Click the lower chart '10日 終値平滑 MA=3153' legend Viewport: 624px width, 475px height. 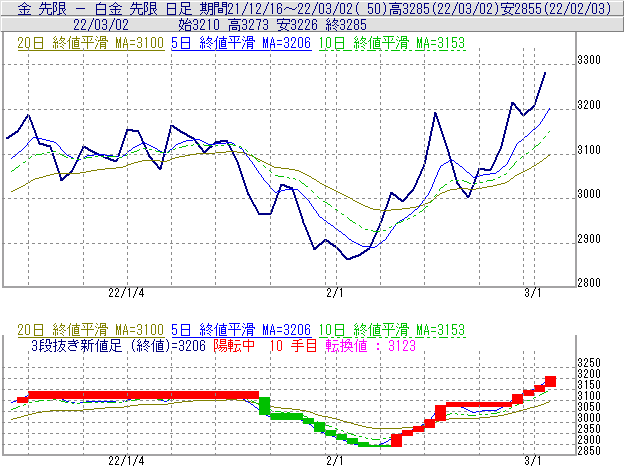point(392,330)
